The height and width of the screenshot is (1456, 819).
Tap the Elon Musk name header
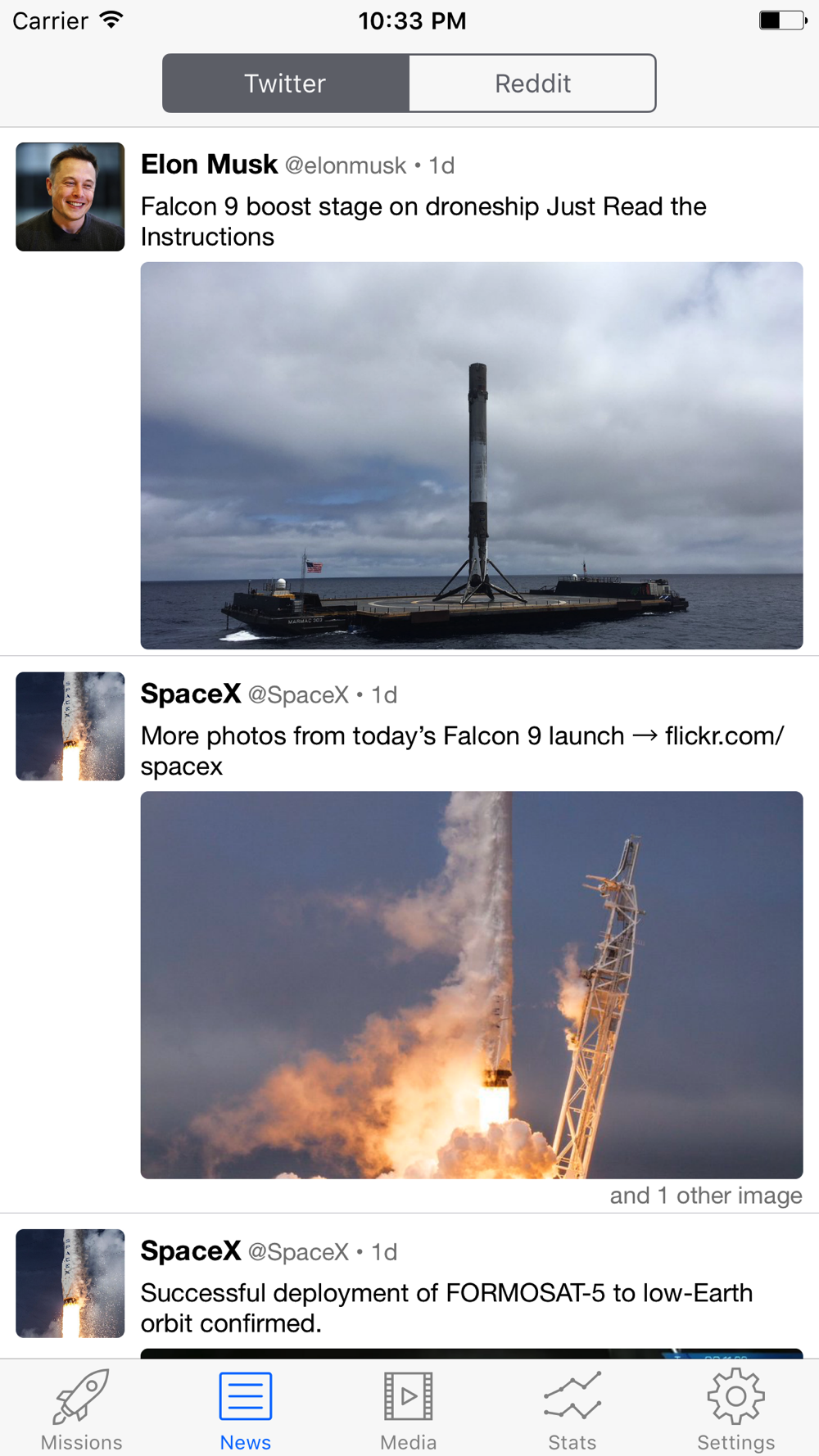(x=209, y=165)
